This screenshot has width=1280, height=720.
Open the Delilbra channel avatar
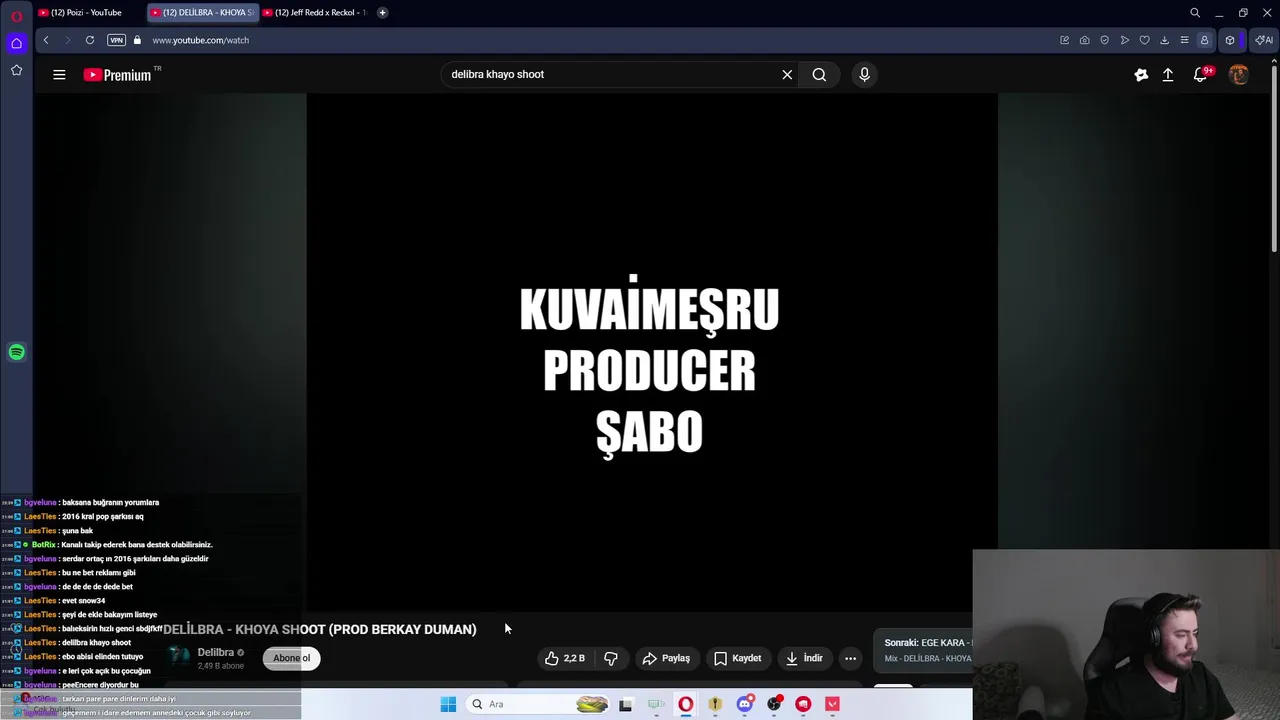[178, 657]
